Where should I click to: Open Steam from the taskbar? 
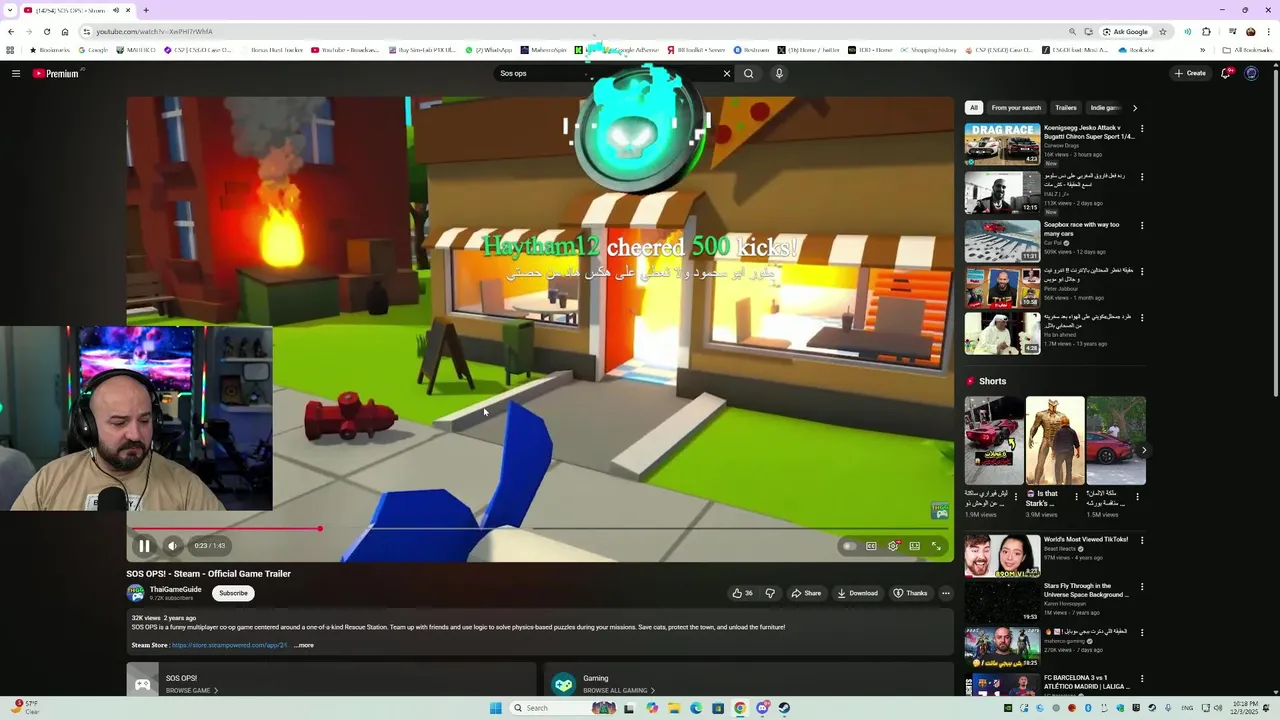coord(784,708)
